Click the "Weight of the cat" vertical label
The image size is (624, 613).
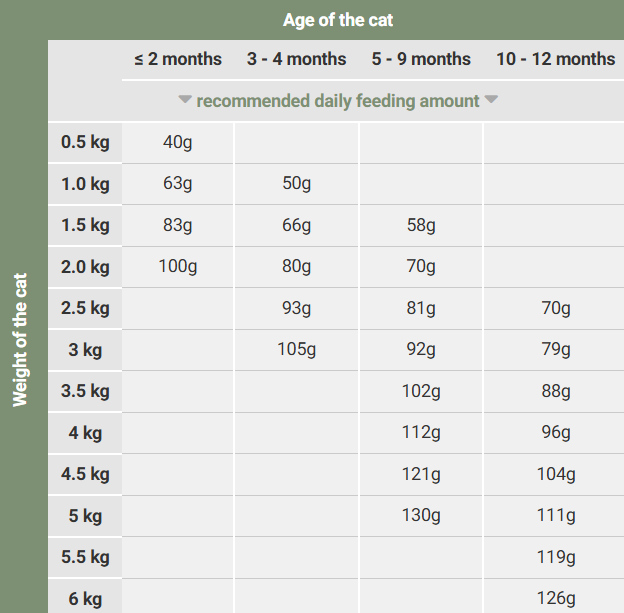point(20,339)
